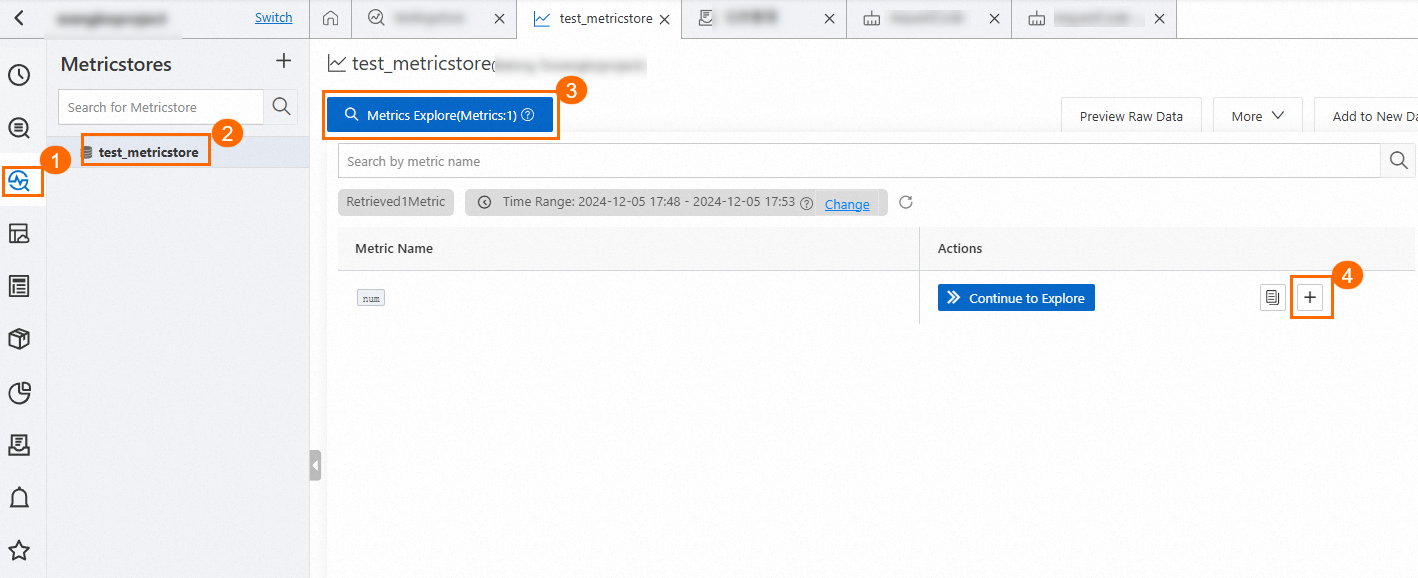The width and height of the screenshot is (1418, 578).
Task: Refresh the retrieved metrics list
Action: (x=906, y=203)
